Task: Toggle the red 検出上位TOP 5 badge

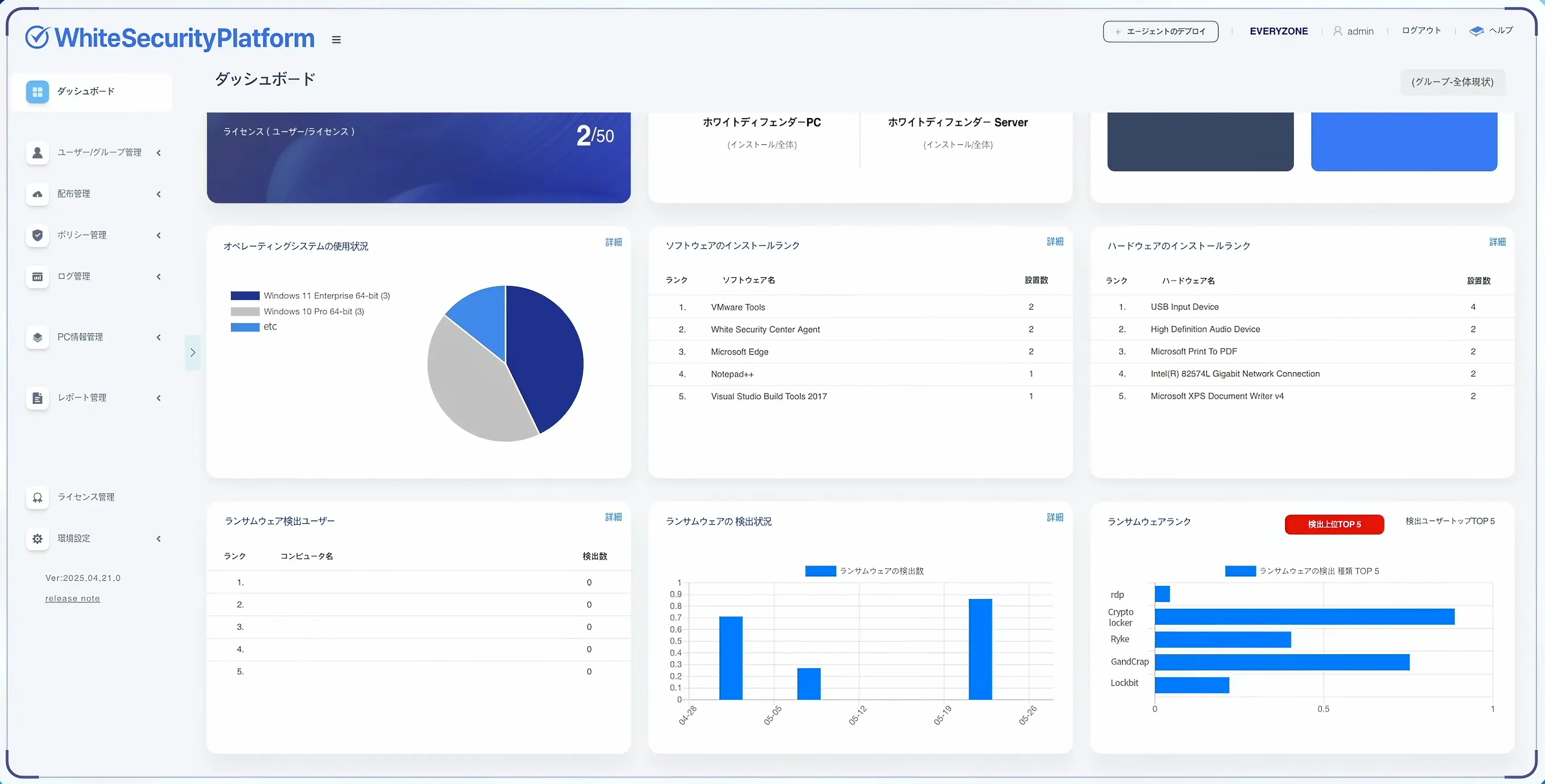Action: tap(1334, 524)
